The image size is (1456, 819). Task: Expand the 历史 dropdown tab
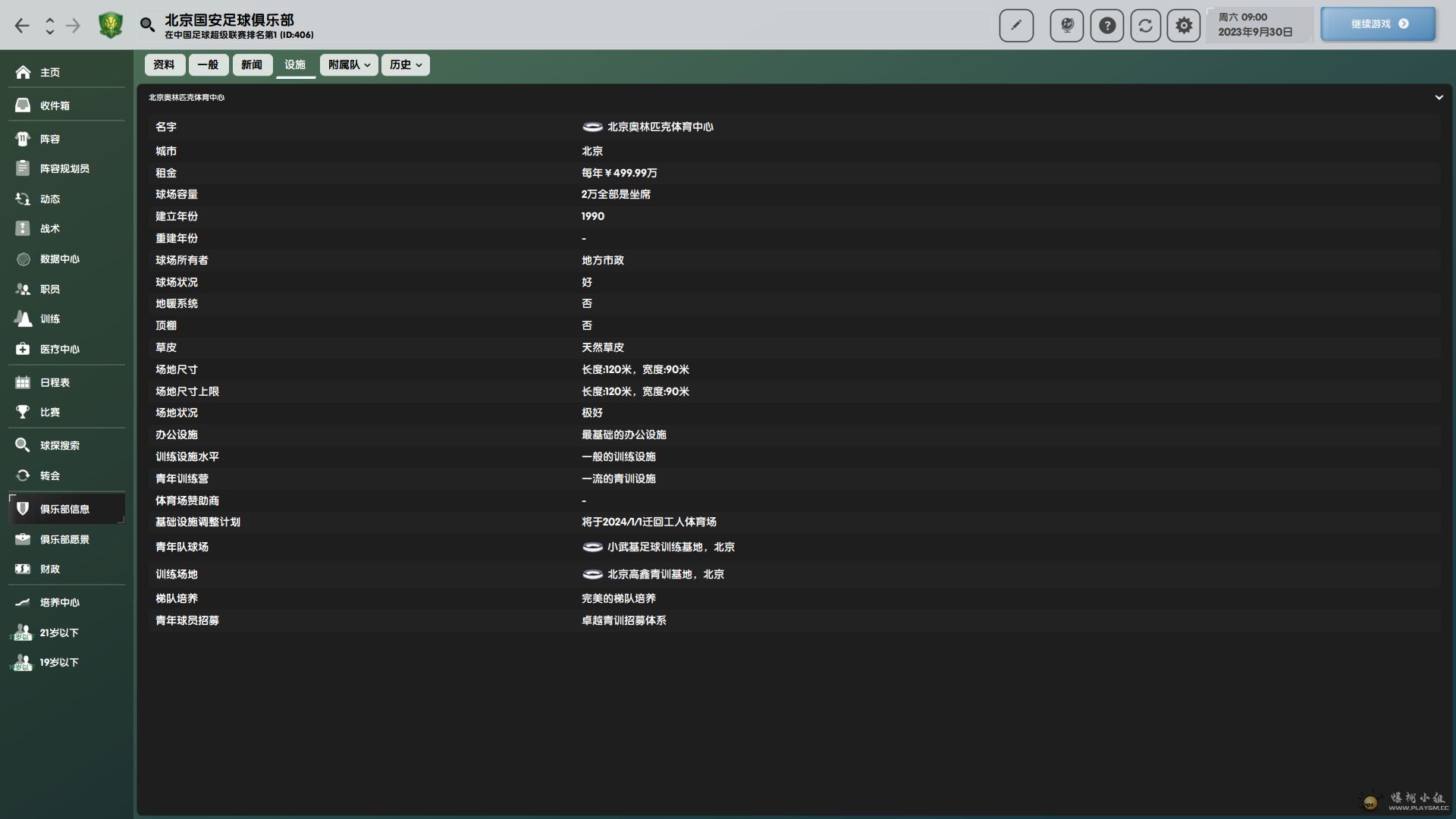coord(405,65)
